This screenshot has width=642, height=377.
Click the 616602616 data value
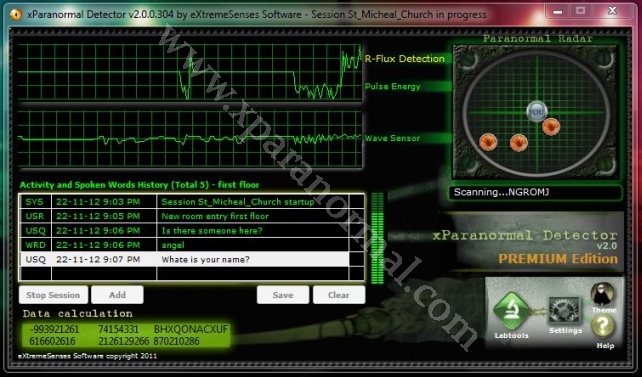coord(52,341)
